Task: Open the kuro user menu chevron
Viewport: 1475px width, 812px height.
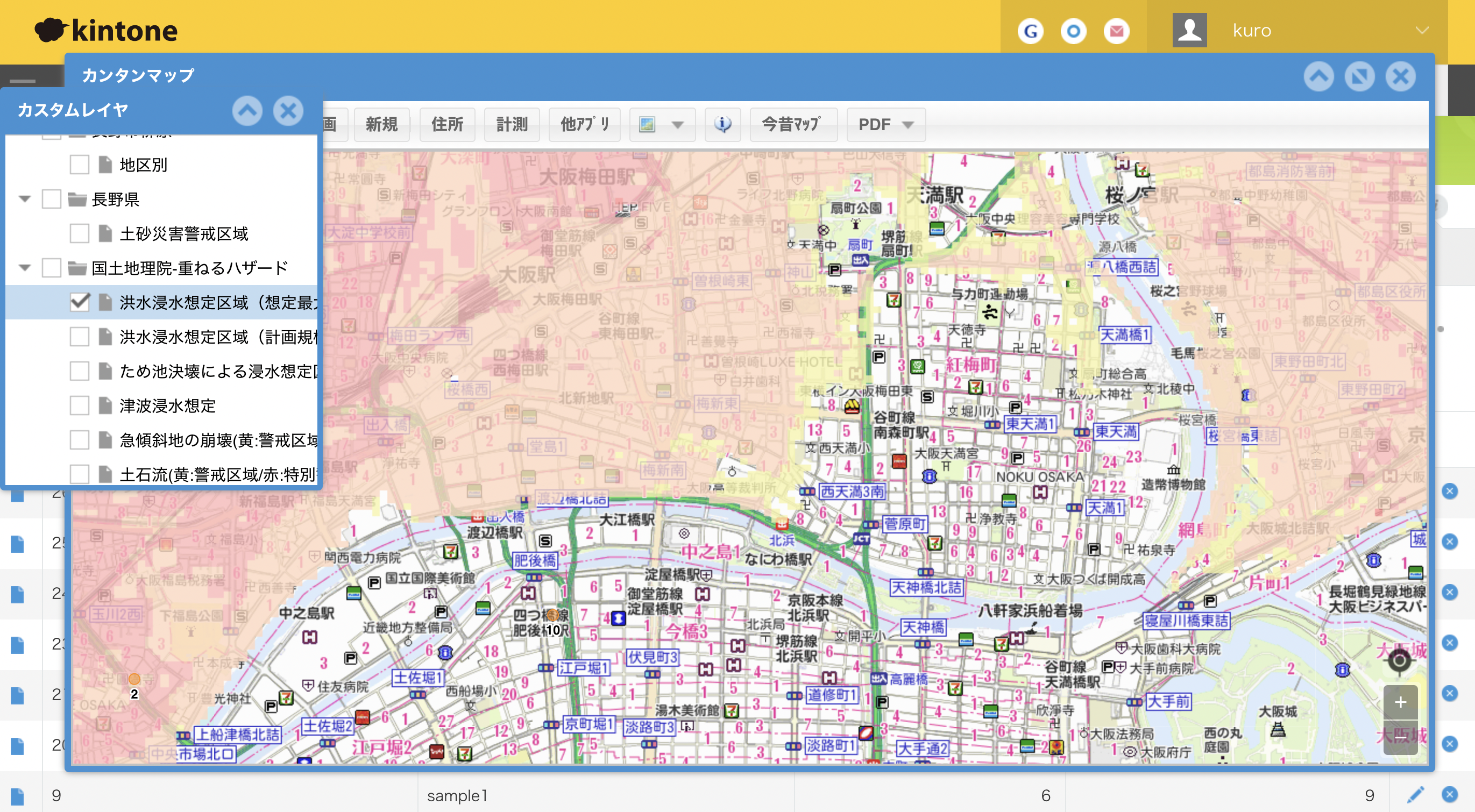Action: click(x=1422, y=30)
